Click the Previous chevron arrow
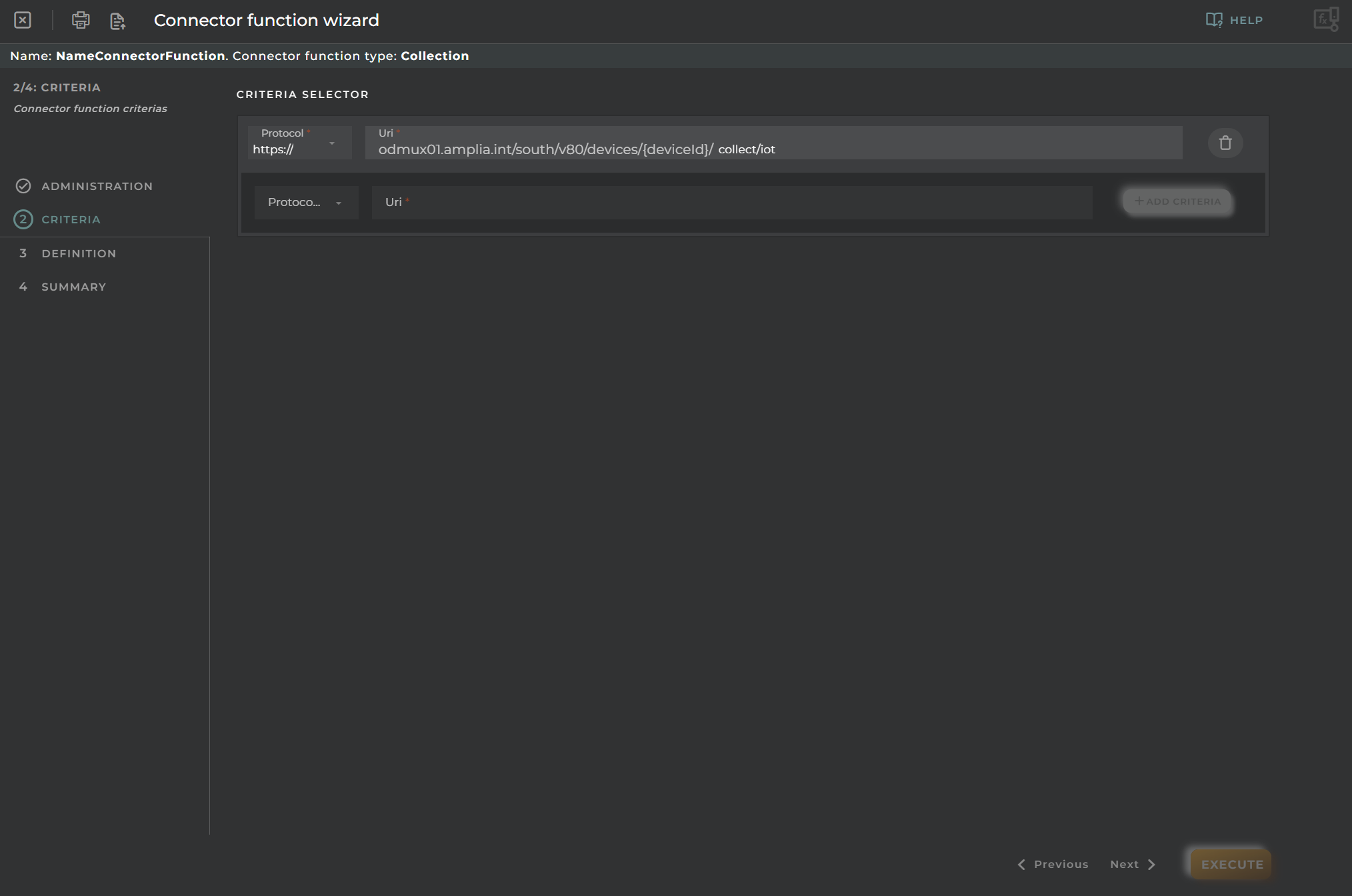 pos(1021,864)
